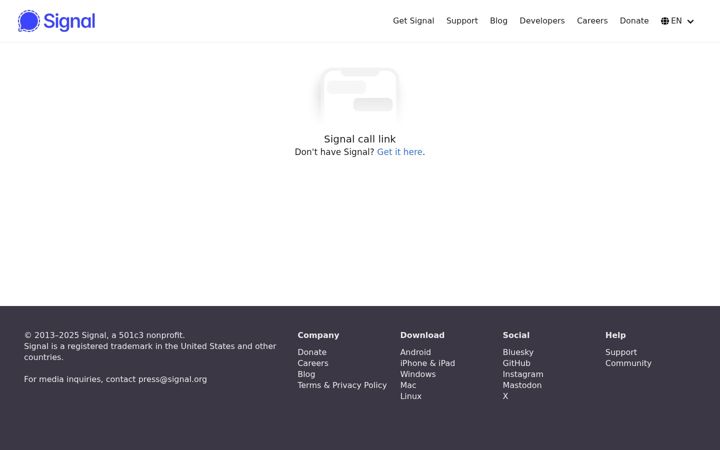Open Get Signal in top navigation
Image resolution: width=720 pixels, height=450 pixels.
(x=413, y=21)
